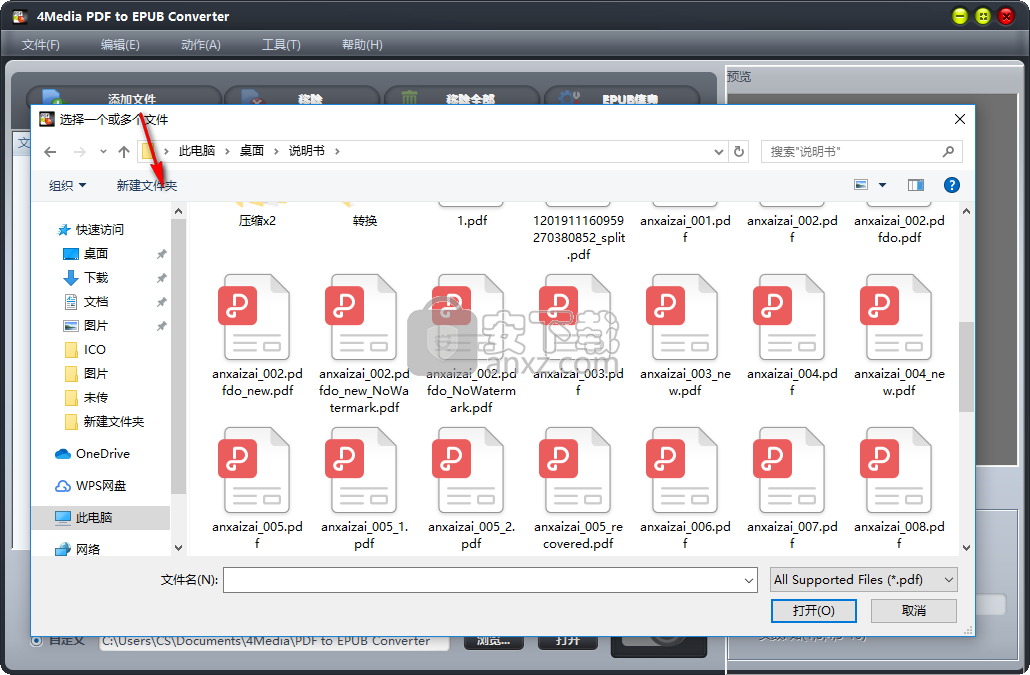
Task: Click 此电脑 in the address breadcrumb
Action: 197,151
